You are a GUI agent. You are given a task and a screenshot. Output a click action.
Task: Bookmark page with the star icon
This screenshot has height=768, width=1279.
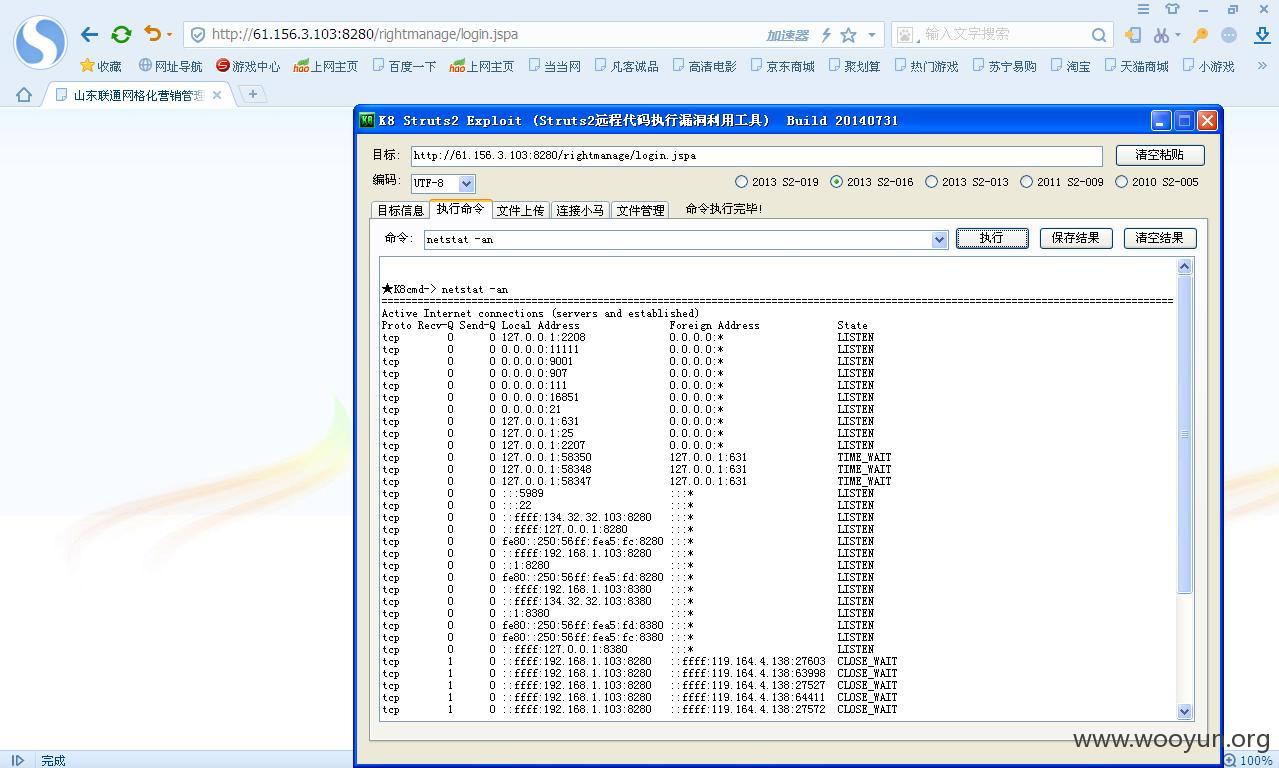point(848,35)
